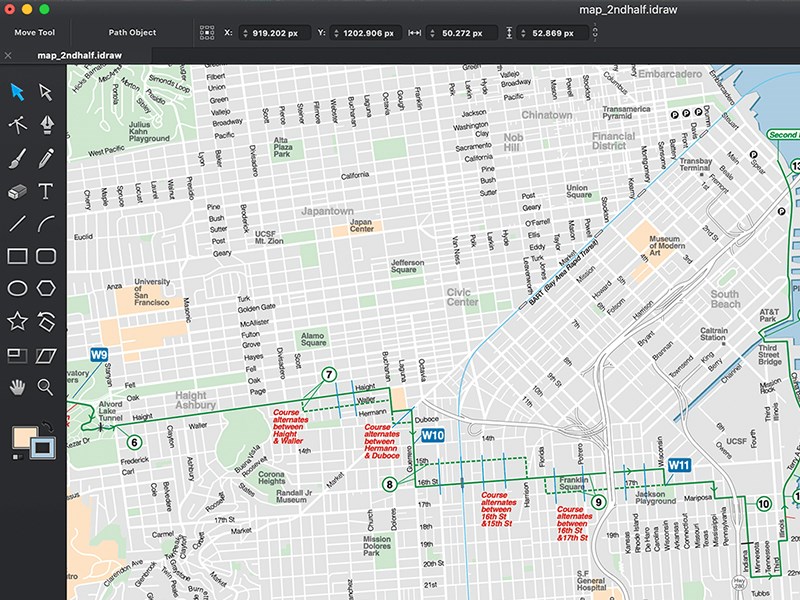Select the Brush tool
This screenshot has width=800, height=600.
pos(17,158)
